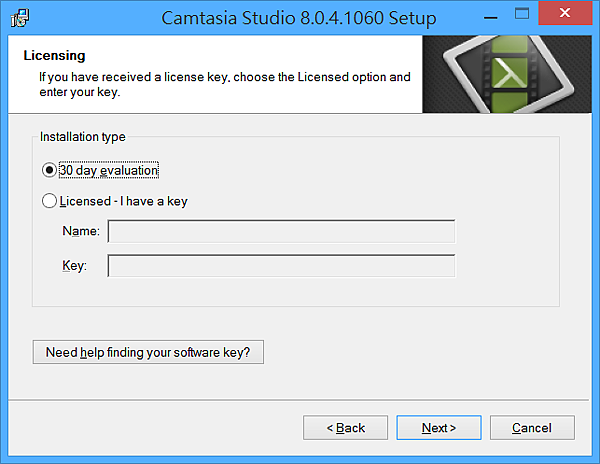This screenshot has width=600, height=464.
Task: Click inside the Name text field
Action: (x=281, y=232)
